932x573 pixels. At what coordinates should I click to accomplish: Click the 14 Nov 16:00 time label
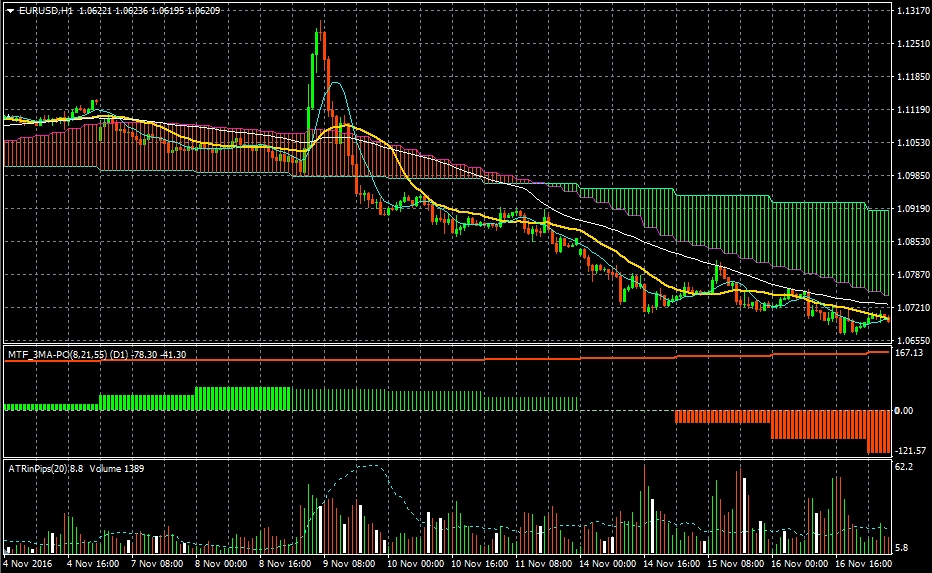(672, 563)
